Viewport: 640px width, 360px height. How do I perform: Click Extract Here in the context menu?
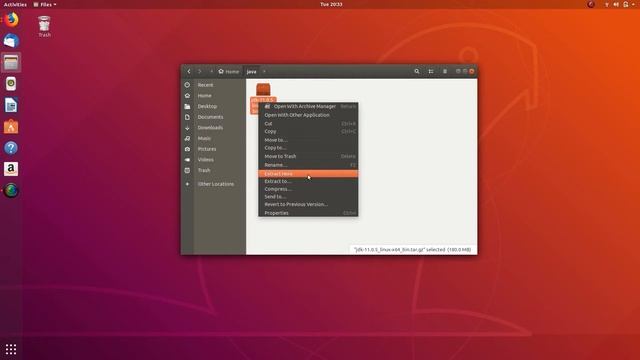tap(308, 174)
